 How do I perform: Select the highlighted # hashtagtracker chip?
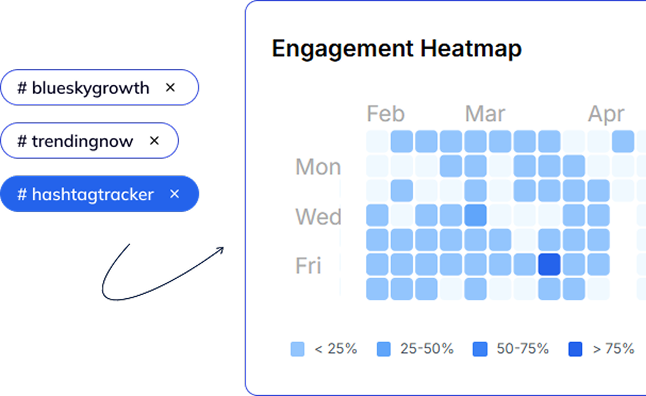click(x=100, y=194)
